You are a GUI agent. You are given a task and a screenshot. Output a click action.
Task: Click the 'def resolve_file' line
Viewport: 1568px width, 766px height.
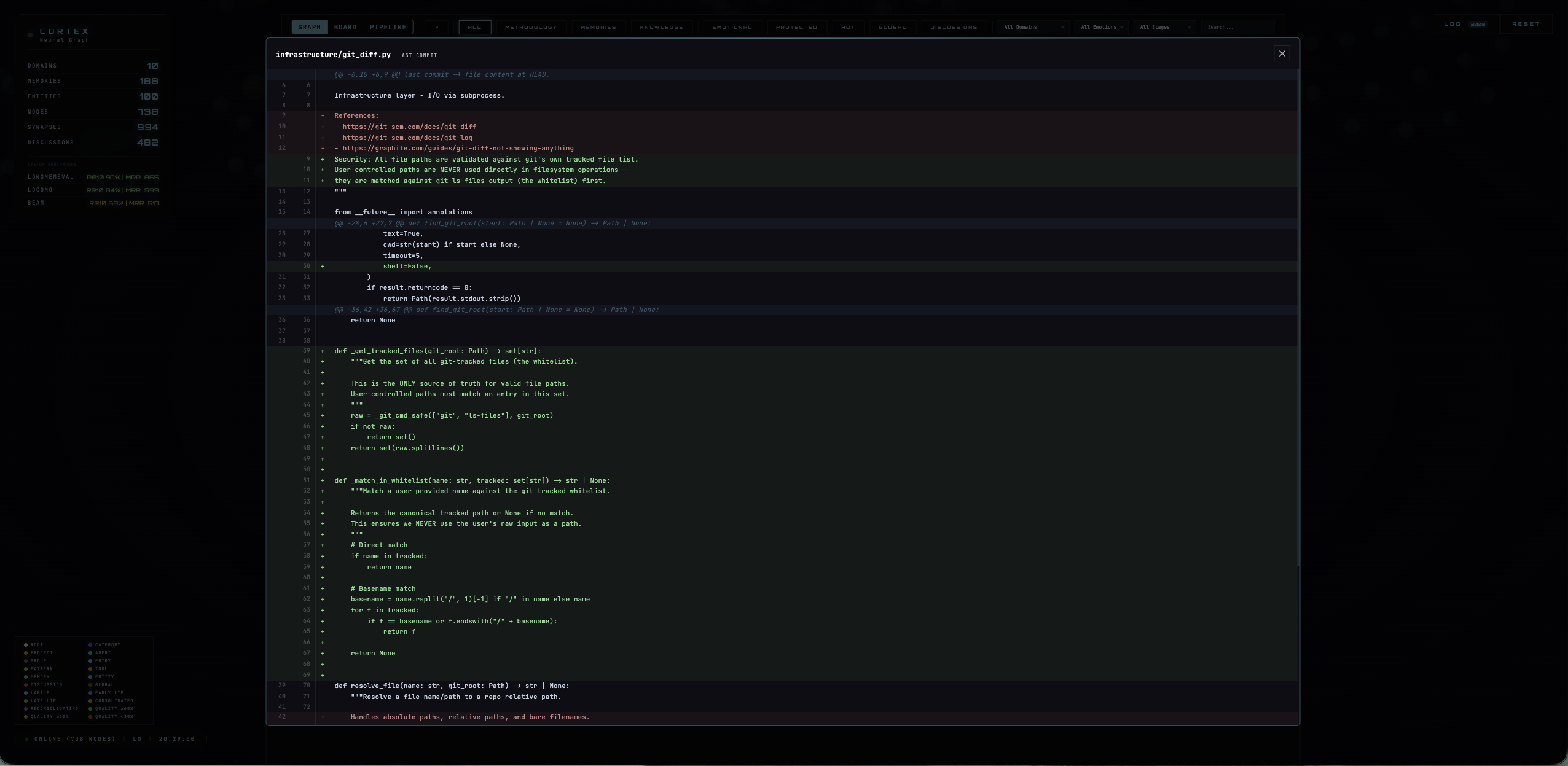point(782,686)
